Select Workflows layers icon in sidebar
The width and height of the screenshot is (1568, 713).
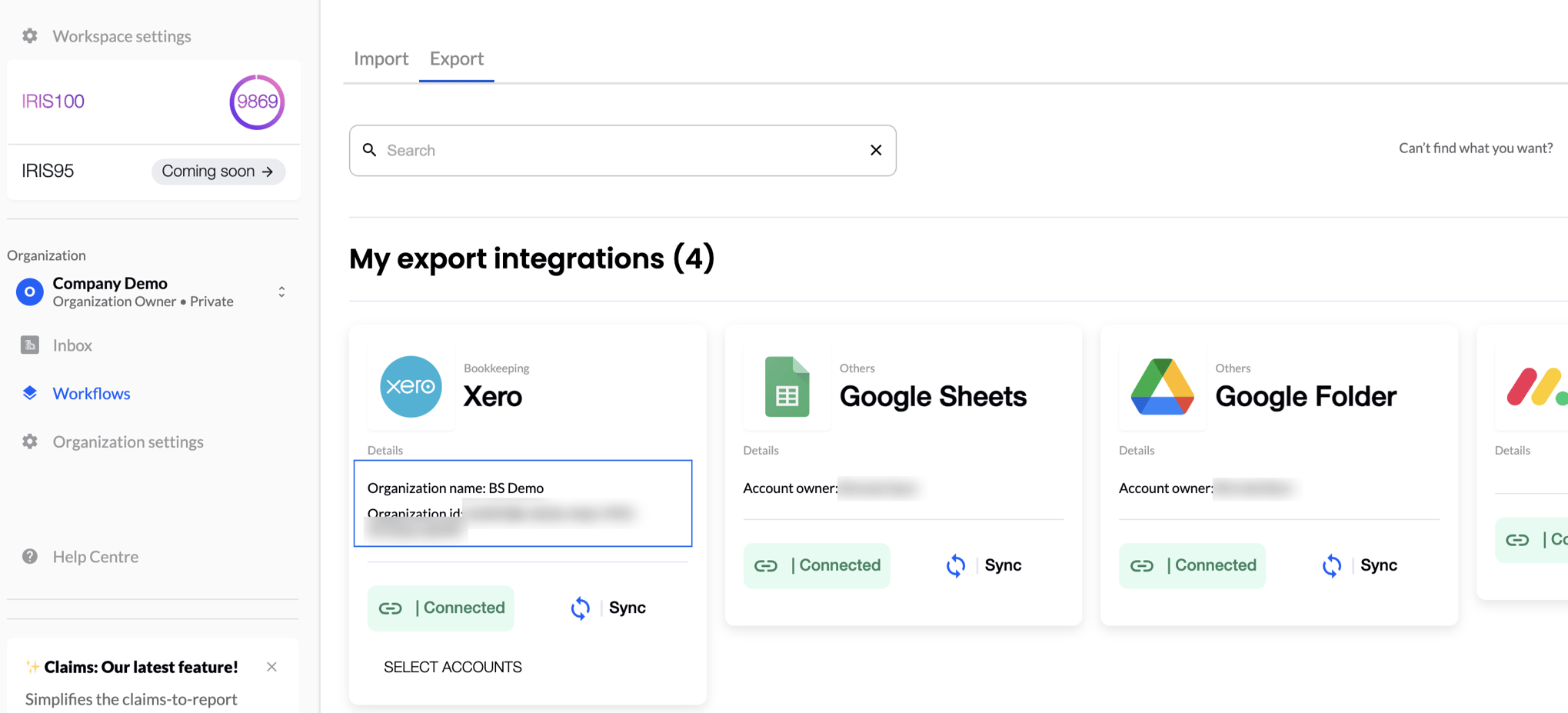[x=30, y=393]
